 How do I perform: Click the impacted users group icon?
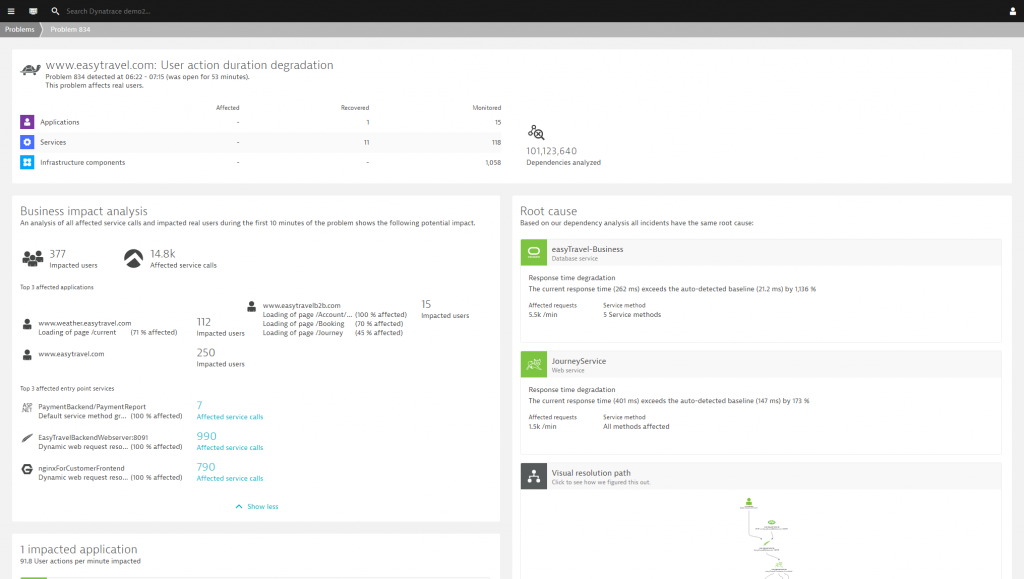point(33,258)
